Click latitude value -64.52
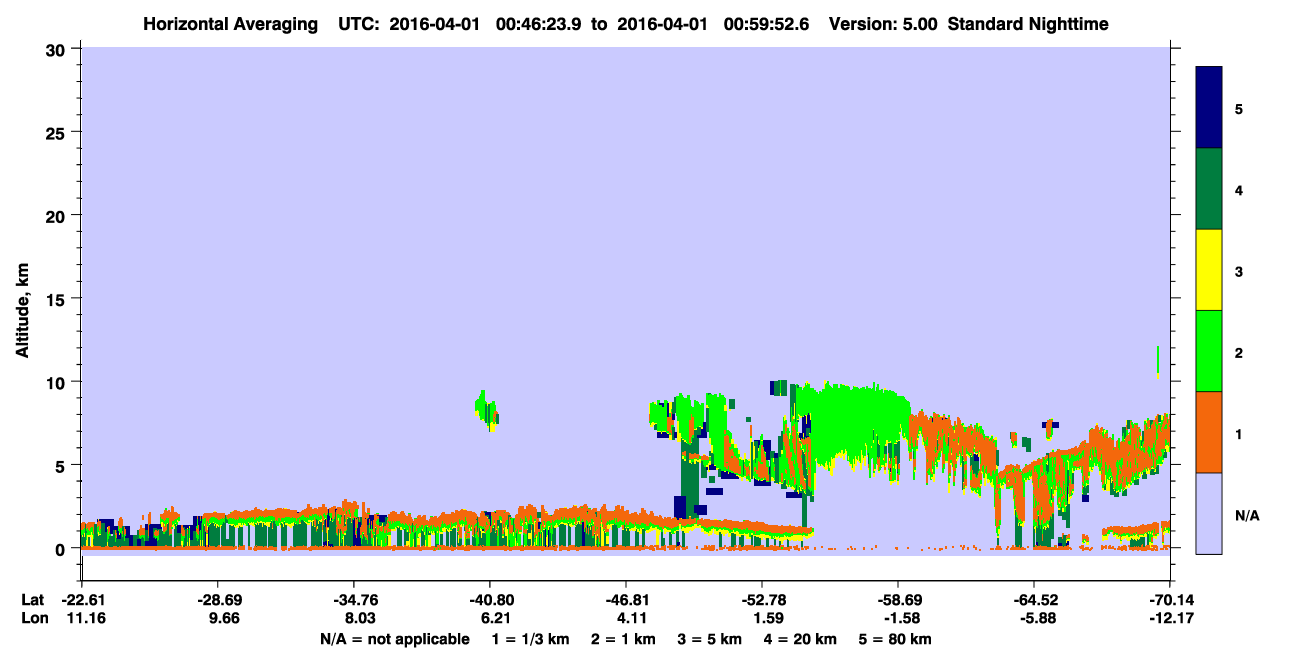 tap(1033, 600)
